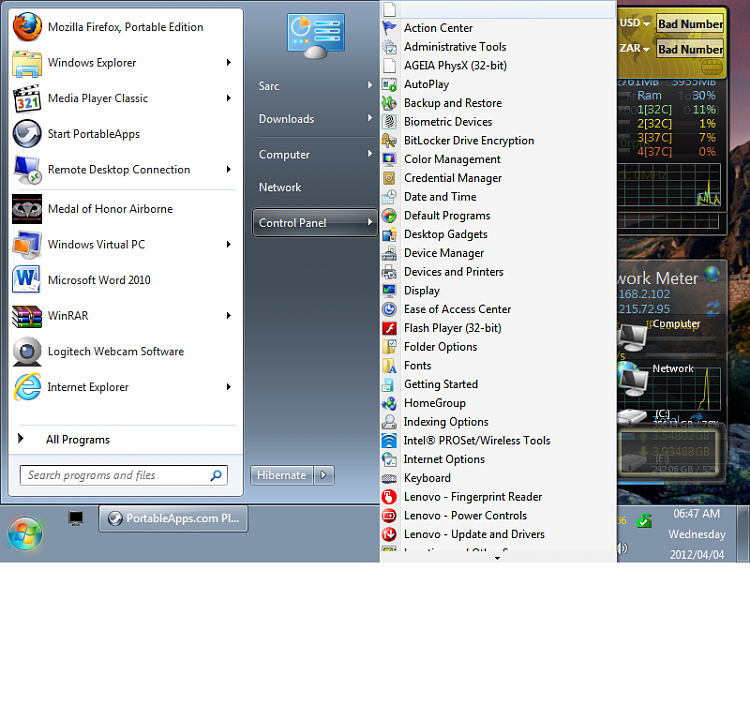Image resolution: width=750 pixels, height=720 pixels.
Task: Click the monitor icon on the taskbar
Action: click(x=76, y=518)
